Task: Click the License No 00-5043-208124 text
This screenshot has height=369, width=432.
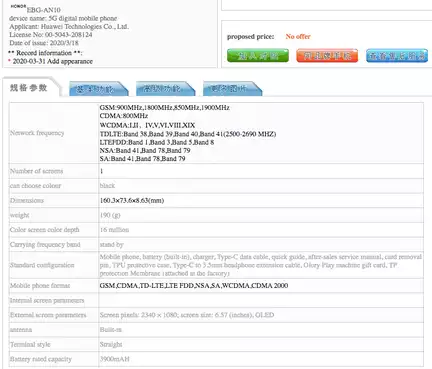Action: pyautogui.click(x=51, y=35)
